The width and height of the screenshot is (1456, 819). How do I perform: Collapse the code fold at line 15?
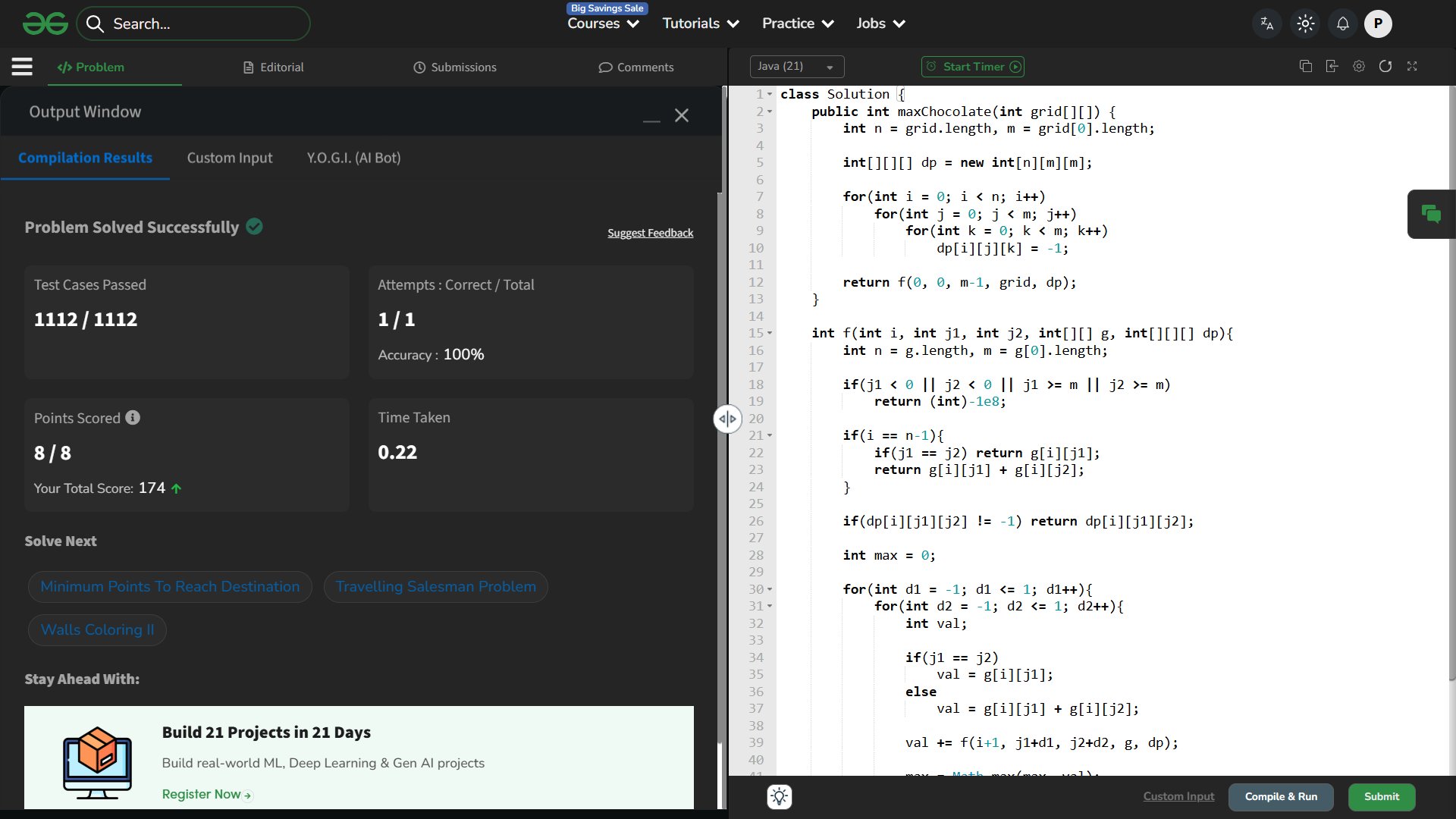tap(770, 333)
